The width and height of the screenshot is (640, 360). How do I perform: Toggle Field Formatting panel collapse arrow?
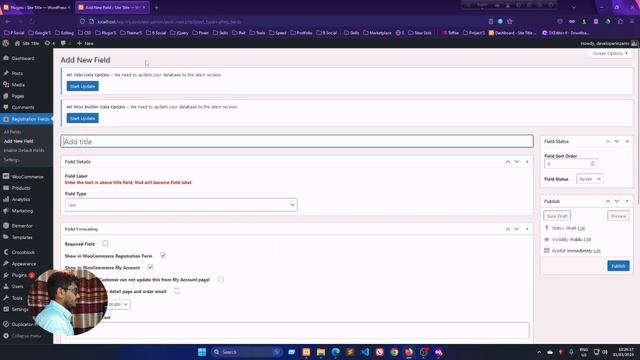[527, 229]
